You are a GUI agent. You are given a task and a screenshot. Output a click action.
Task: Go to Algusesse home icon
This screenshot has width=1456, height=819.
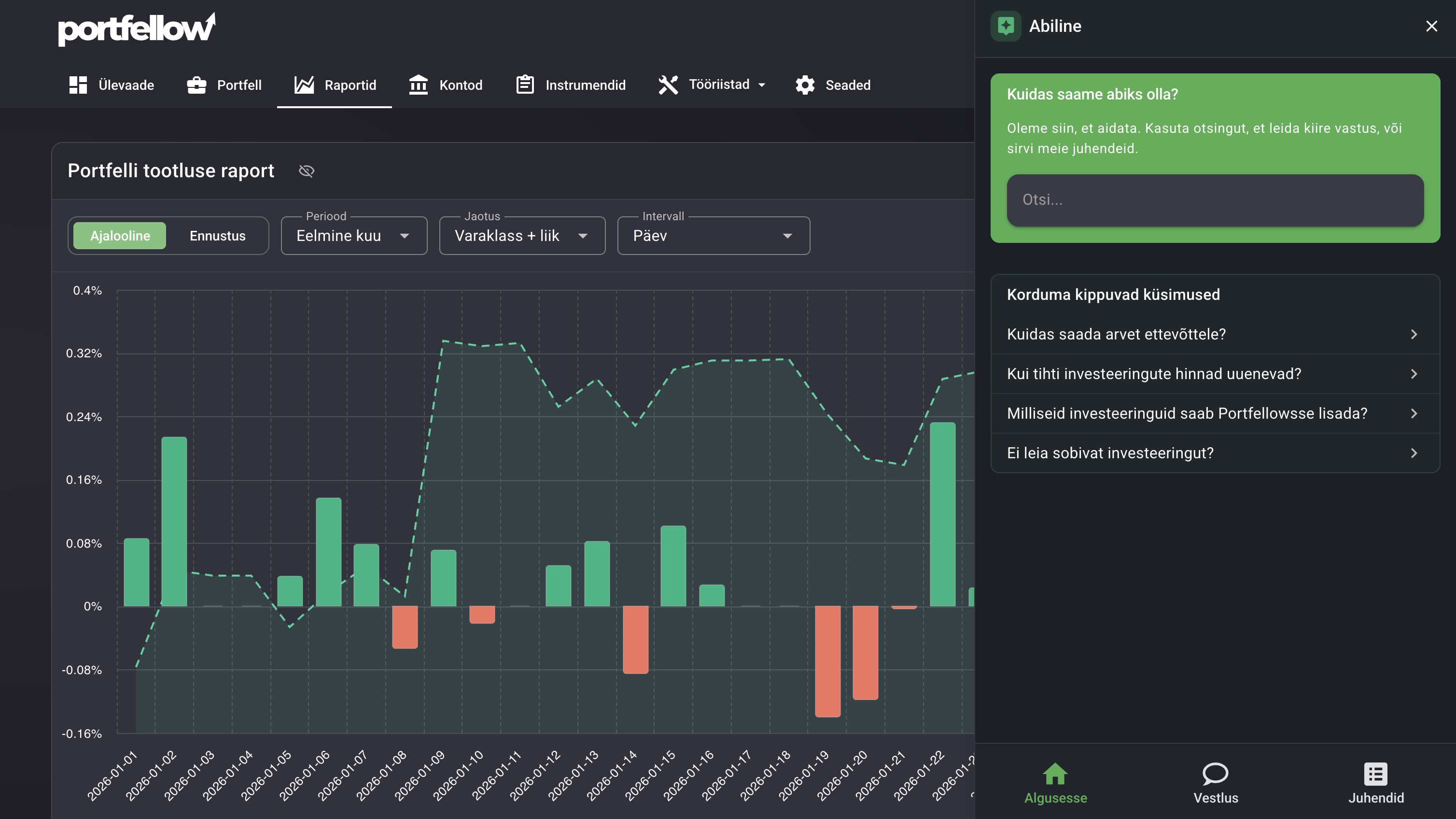tap(1055, 774)
